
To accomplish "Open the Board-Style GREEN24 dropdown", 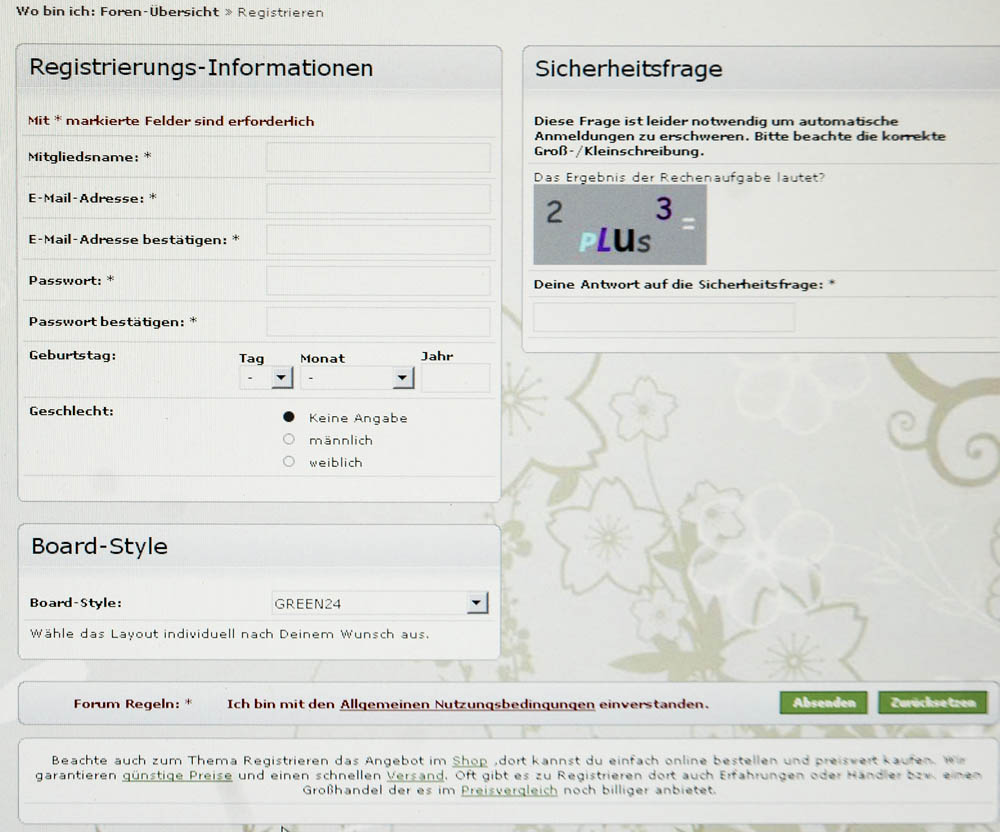I will (378, 603).
